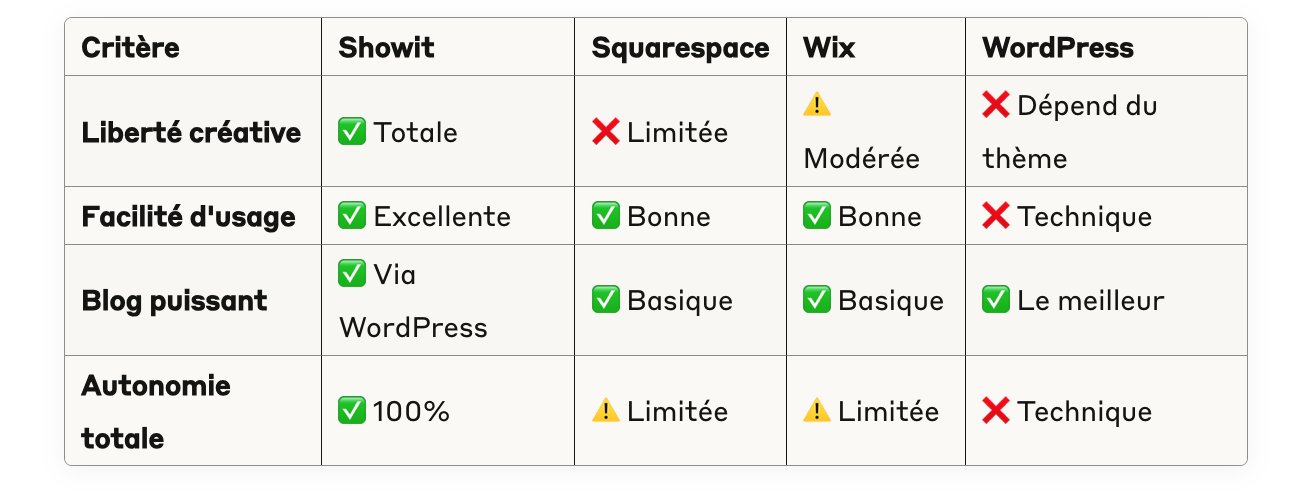Click the green check beside 100%
Image resolution: width=1306 pixels, height=492 pixels.
352,411
